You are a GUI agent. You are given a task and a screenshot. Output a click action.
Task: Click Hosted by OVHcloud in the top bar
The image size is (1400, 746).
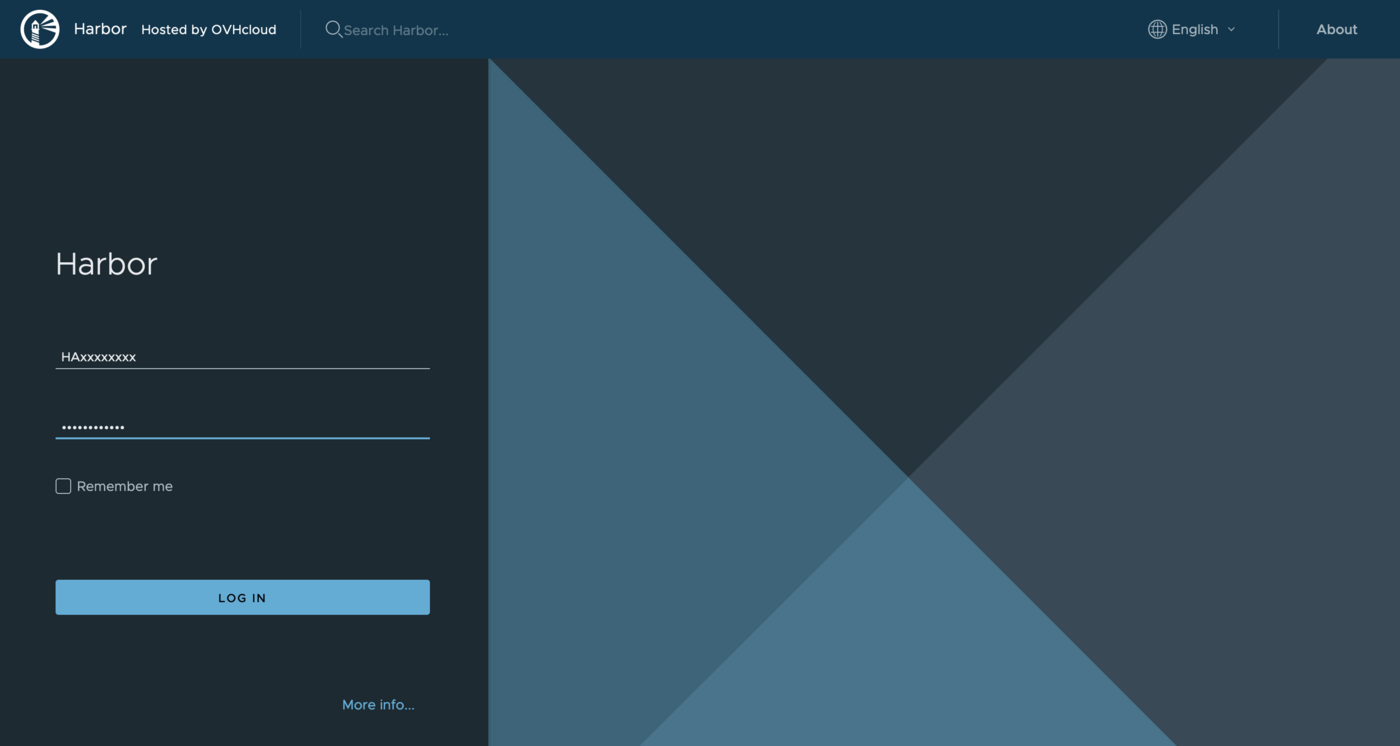point(208,29)
